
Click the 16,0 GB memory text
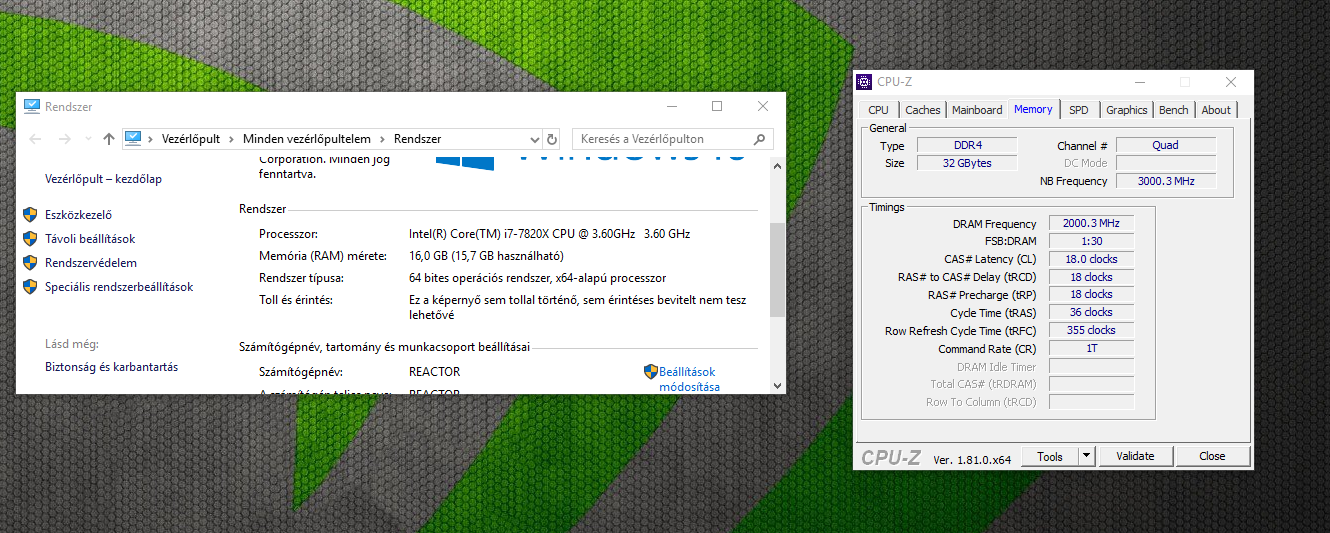point(486,256)
